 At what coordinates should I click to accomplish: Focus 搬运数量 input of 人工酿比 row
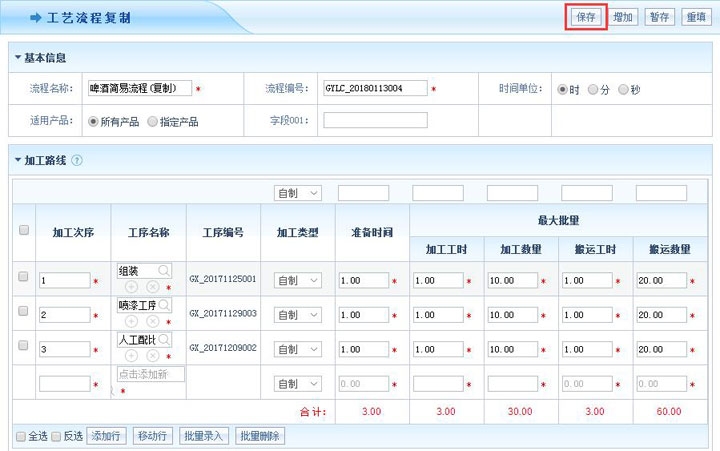[x=661, y=350]
